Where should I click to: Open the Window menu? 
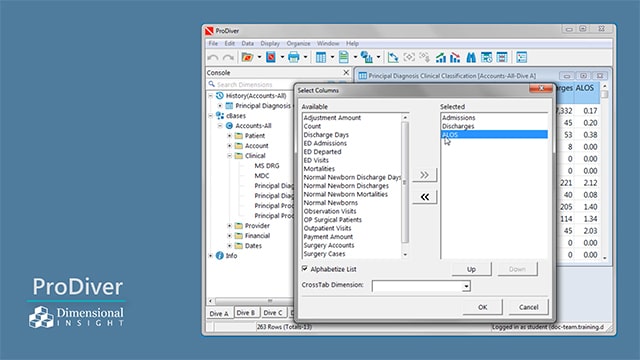[x=328, y=43]
